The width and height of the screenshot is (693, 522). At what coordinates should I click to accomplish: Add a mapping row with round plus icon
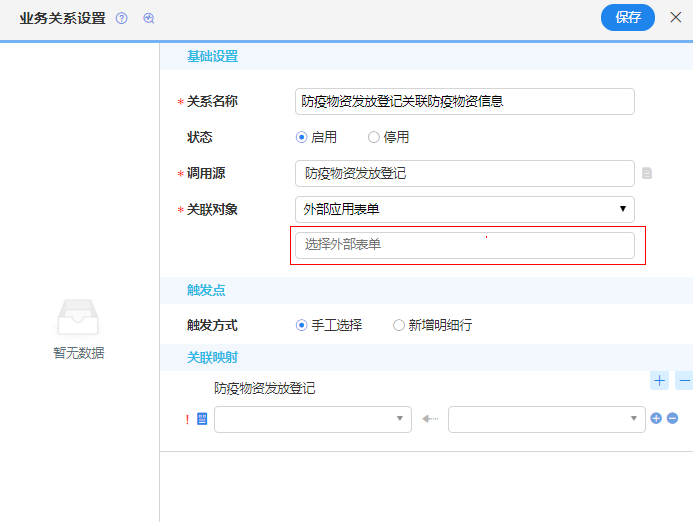[x=656, y=418]
